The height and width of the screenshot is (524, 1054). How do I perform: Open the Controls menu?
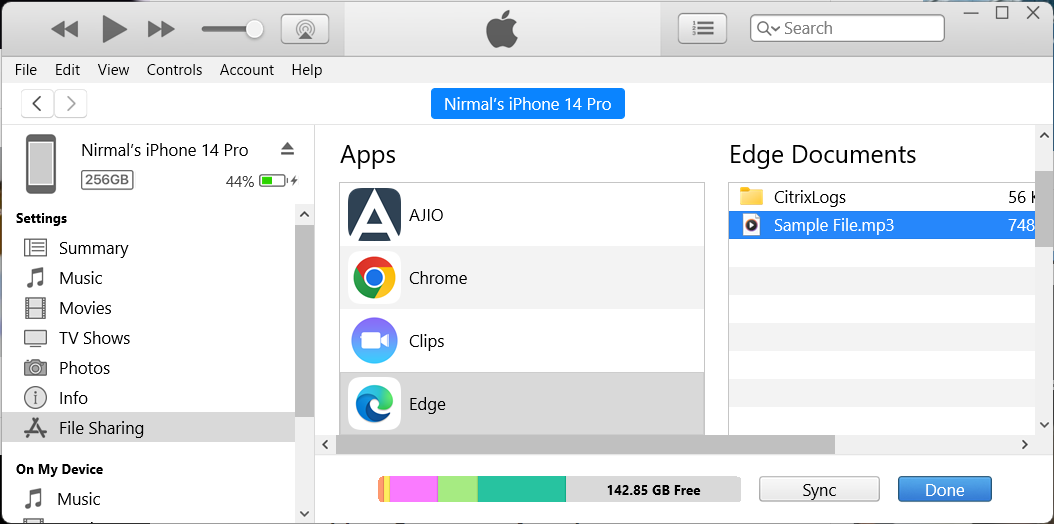[x=174, y=70]
